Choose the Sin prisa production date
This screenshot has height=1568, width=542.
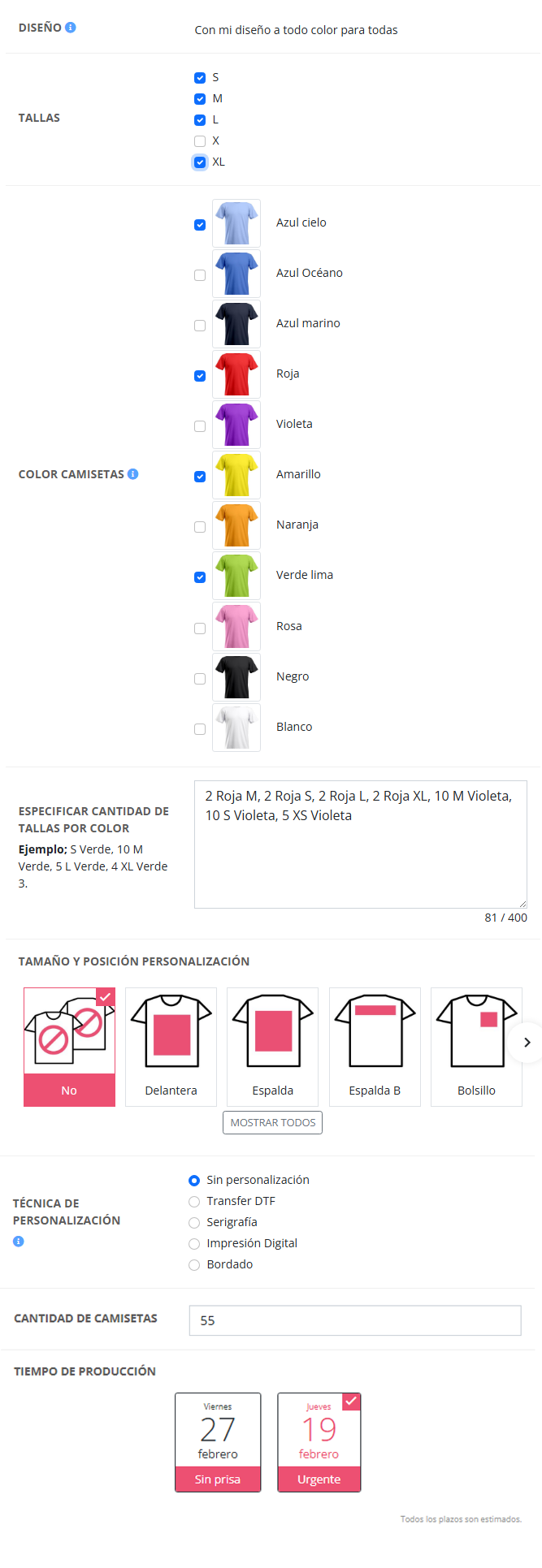pos(218,1441)
